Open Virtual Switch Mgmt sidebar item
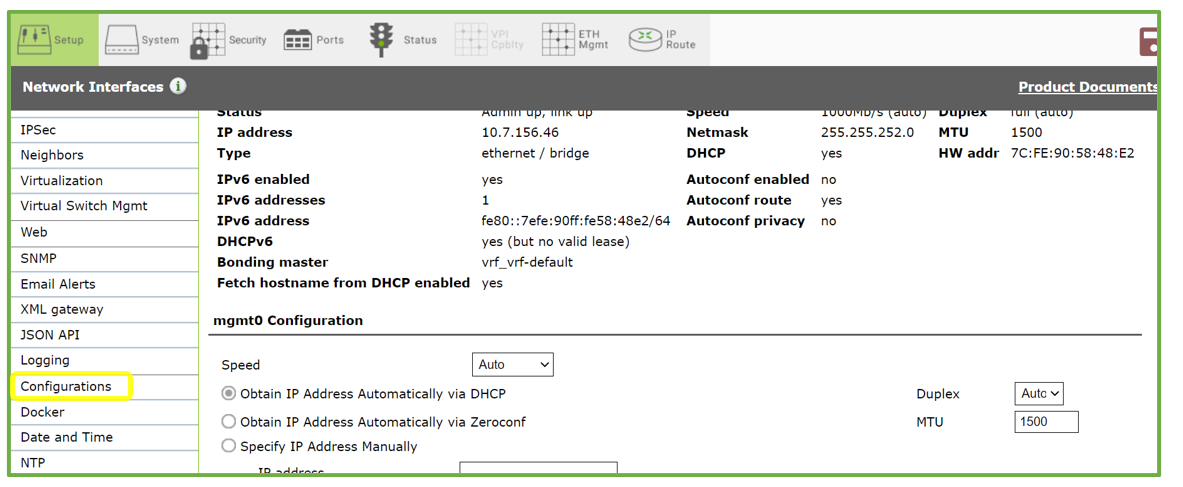 pyautogui.click(x=84, y=206)
